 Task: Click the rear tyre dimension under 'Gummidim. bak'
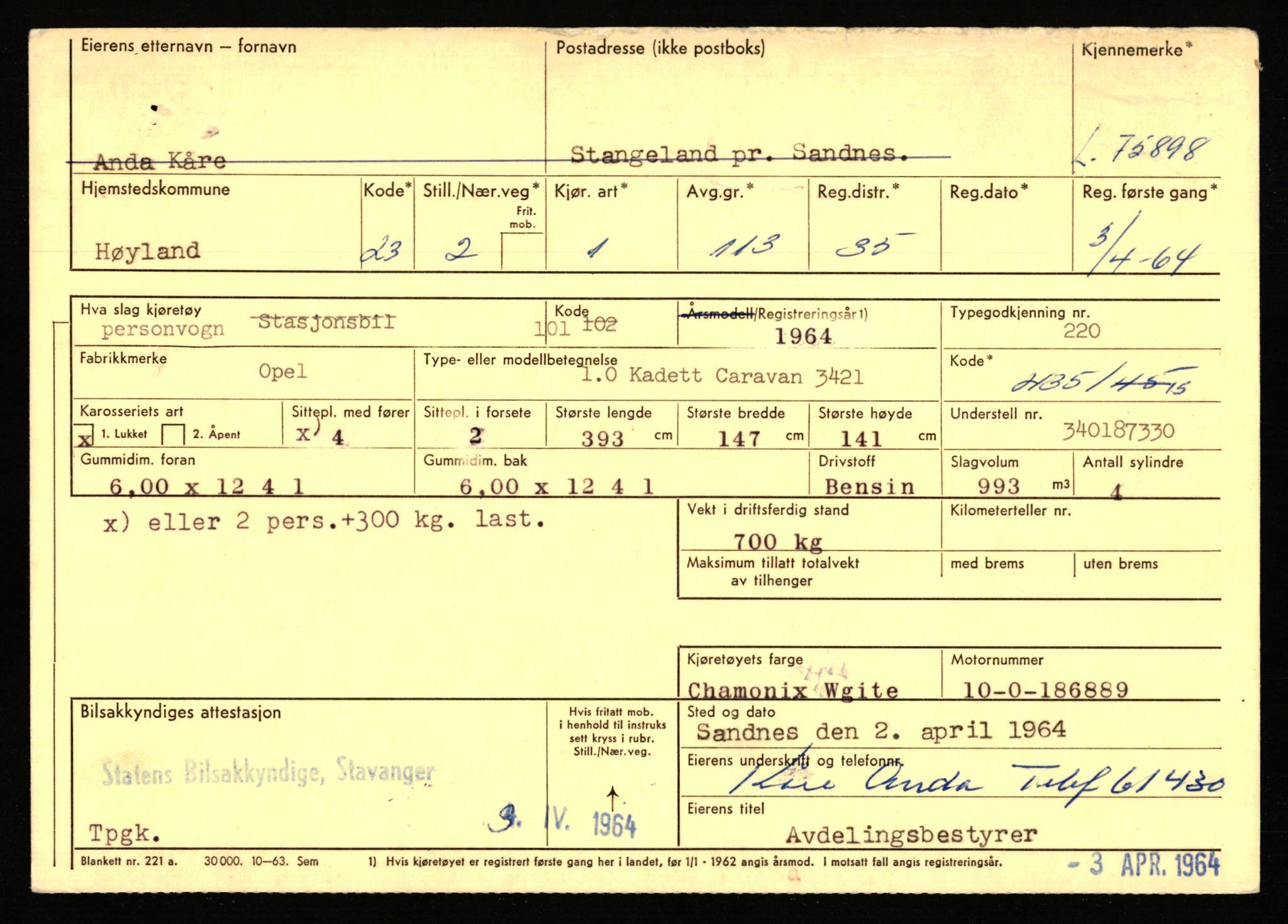557,486
